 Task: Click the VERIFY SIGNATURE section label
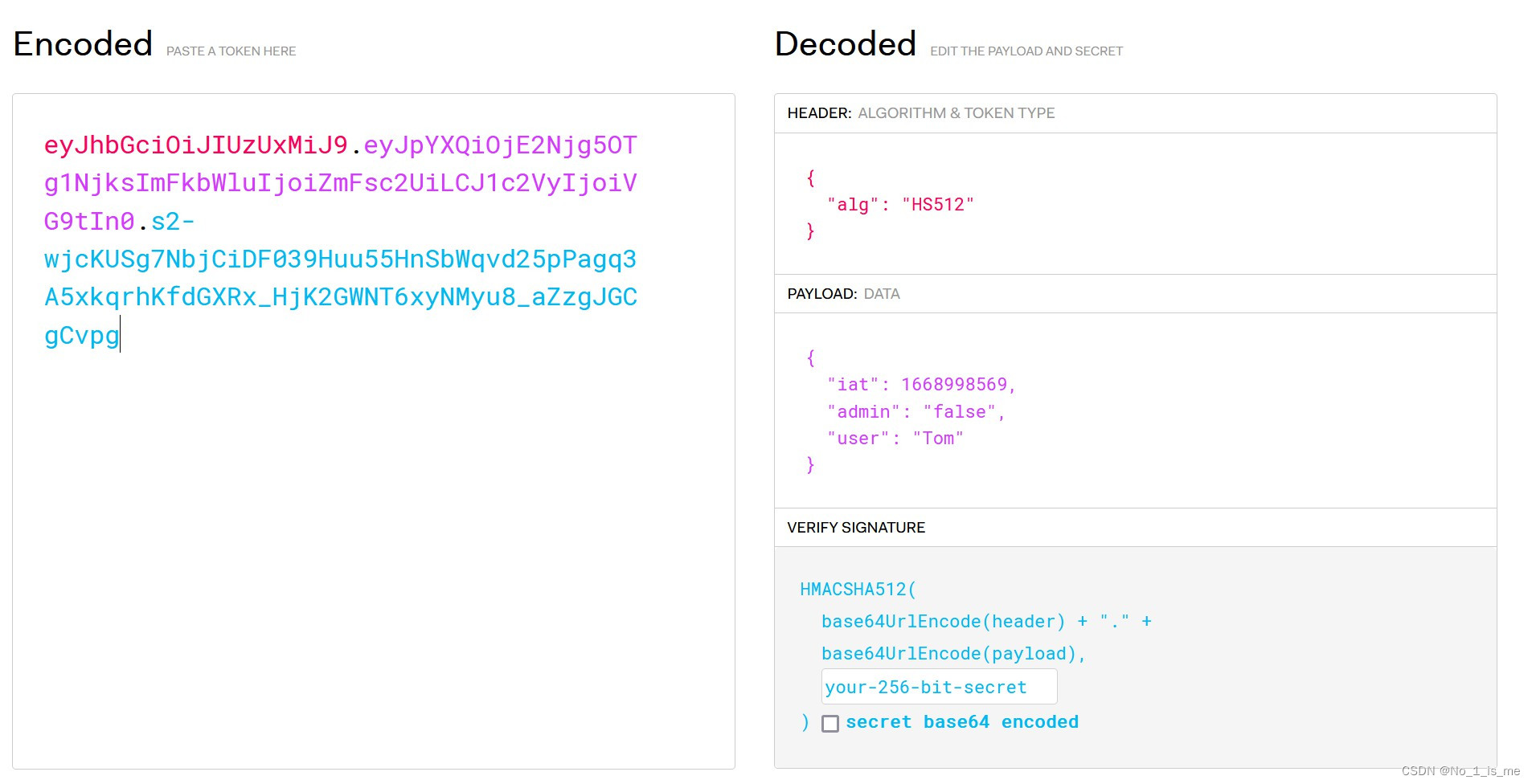[856, 528]
